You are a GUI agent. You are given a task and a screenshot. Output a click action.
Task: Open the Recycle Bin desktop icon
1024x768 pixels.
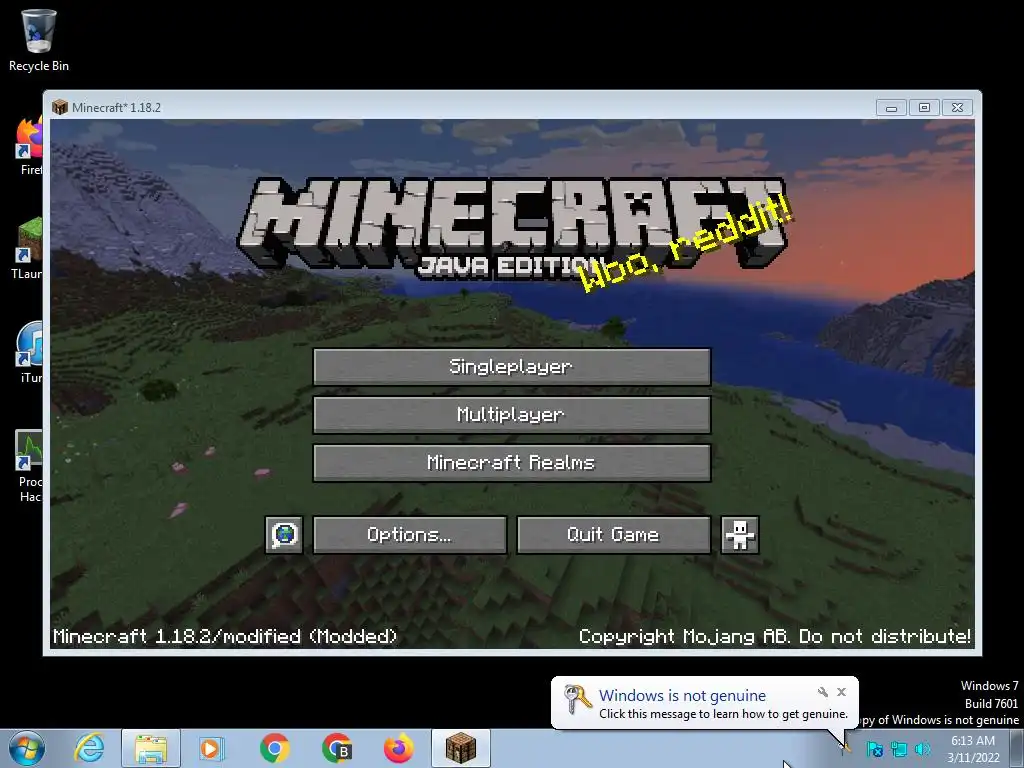click(39, 39)
